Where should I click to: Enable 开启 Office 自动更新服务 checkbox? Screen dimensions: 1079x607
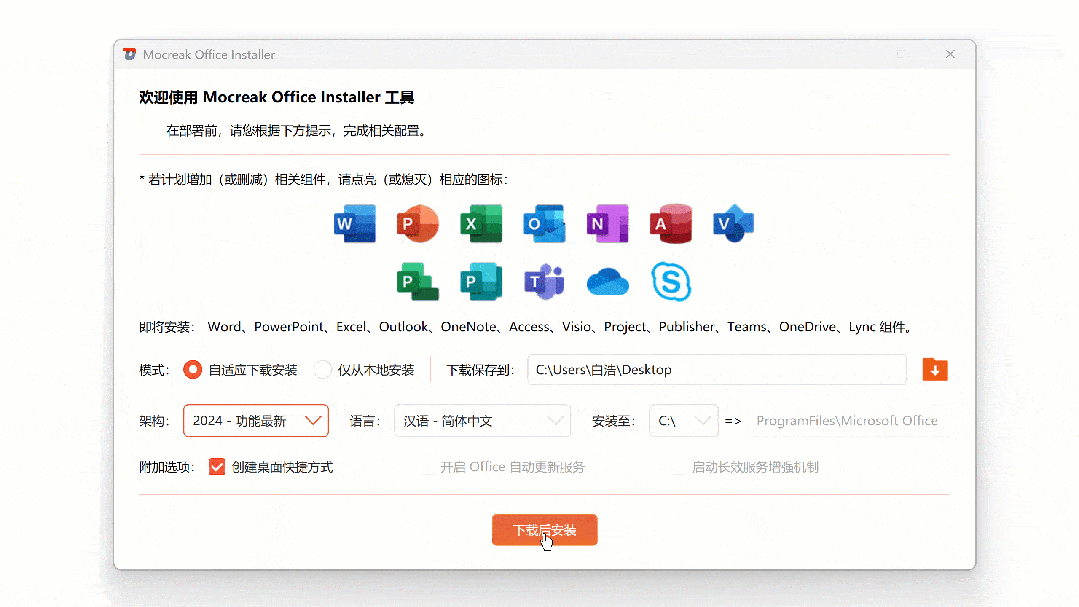[x=429, y=467]
